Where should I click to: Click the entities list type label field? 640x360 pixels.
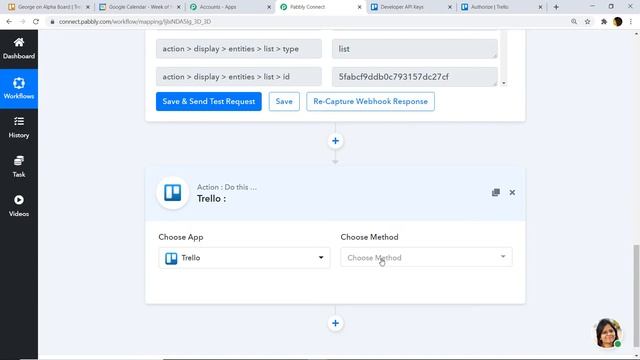pyautogui.click(x=238, y=49)
